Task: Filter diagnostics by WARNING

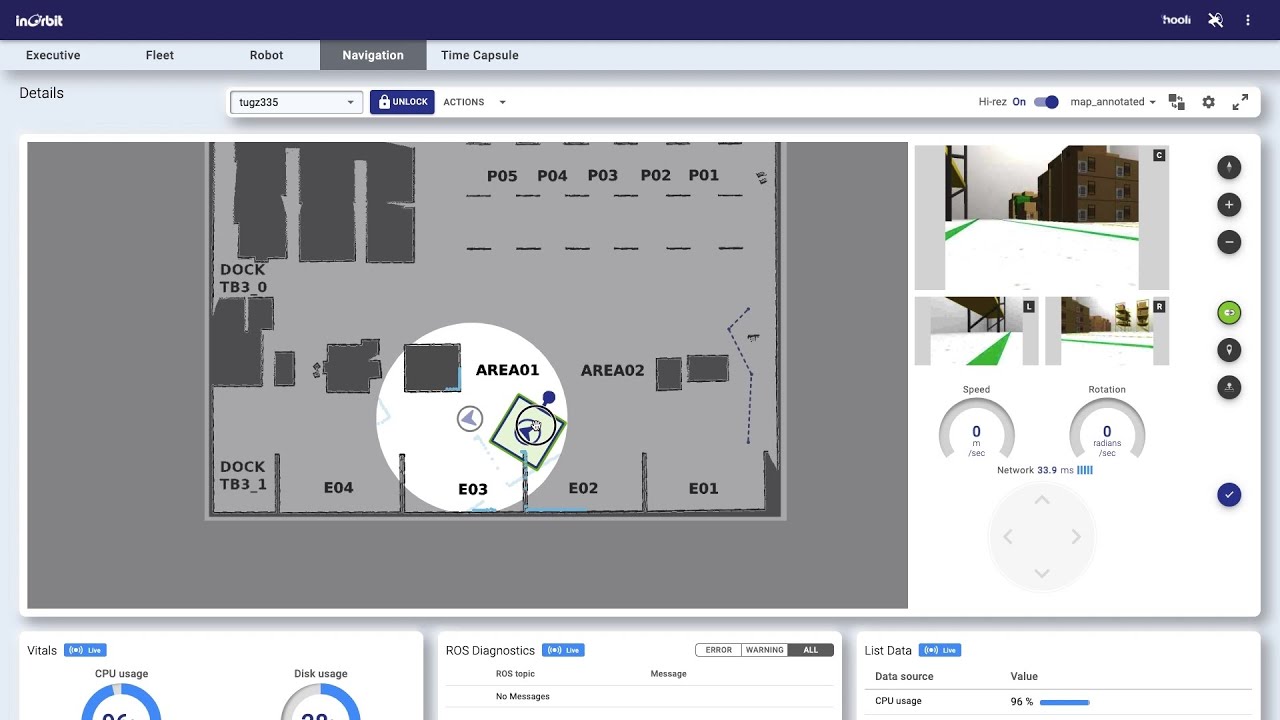Action: coord(764,650)
